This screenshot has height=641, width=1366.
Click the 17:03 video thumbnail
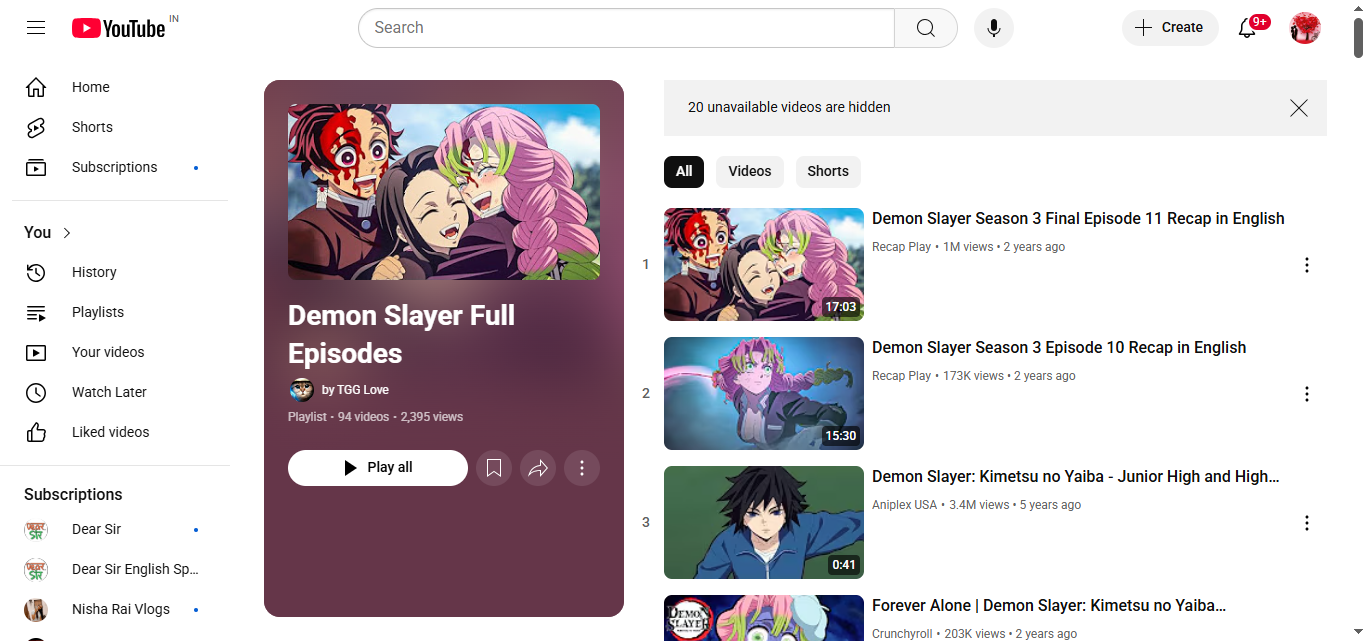pos(764,264)
